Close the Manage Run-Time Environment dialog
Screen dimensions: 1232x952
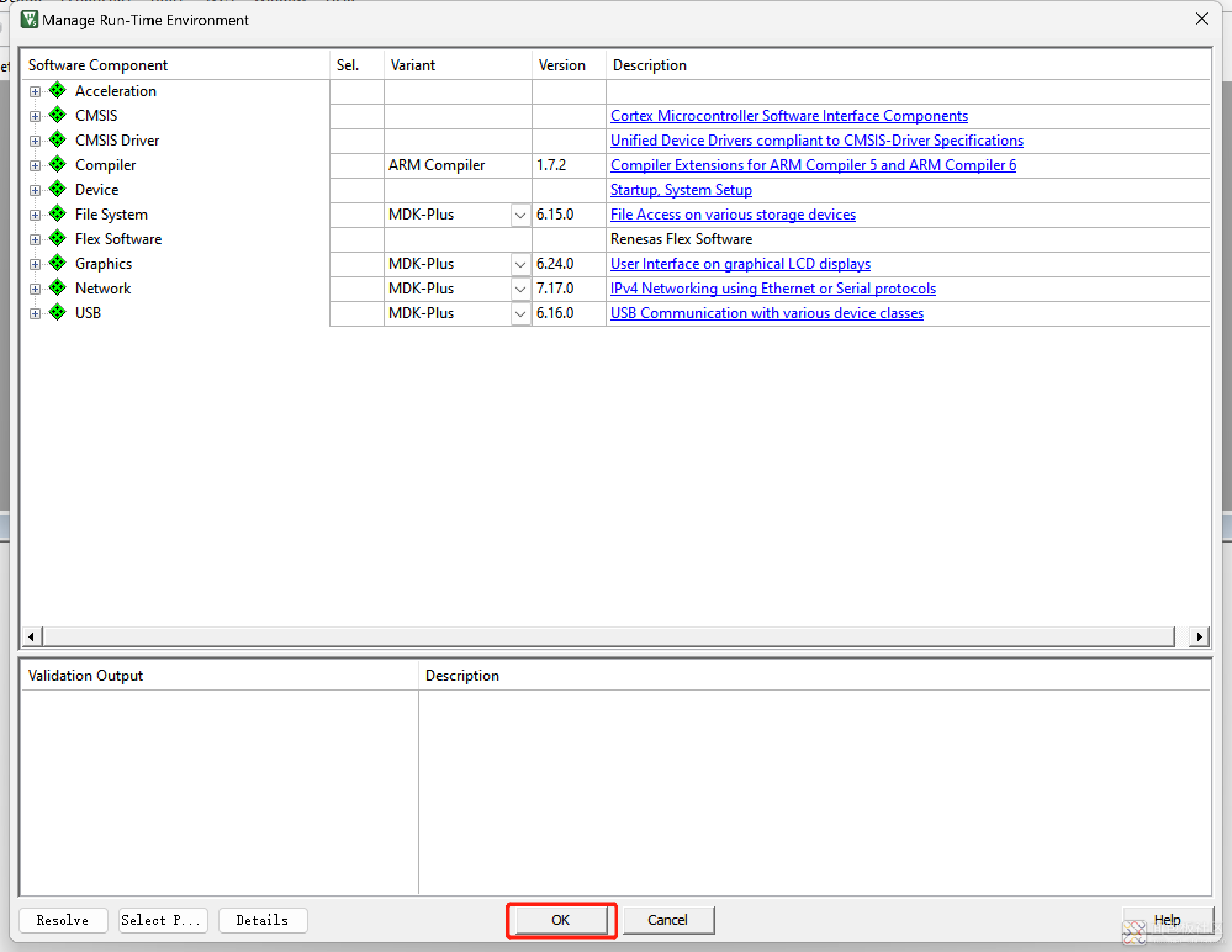1202,19
